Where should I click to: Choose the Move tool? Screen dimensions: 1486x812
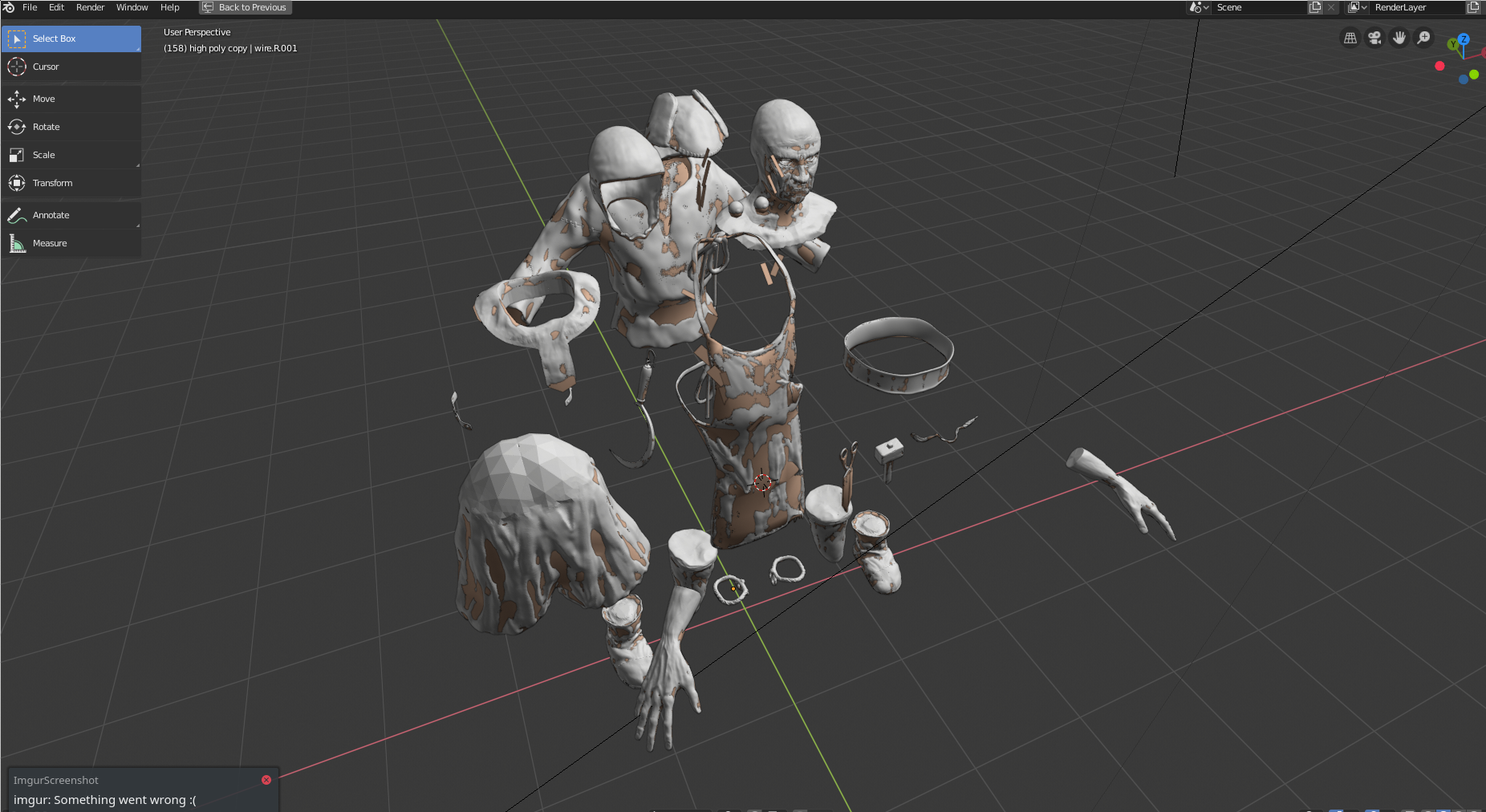point(71,99)
